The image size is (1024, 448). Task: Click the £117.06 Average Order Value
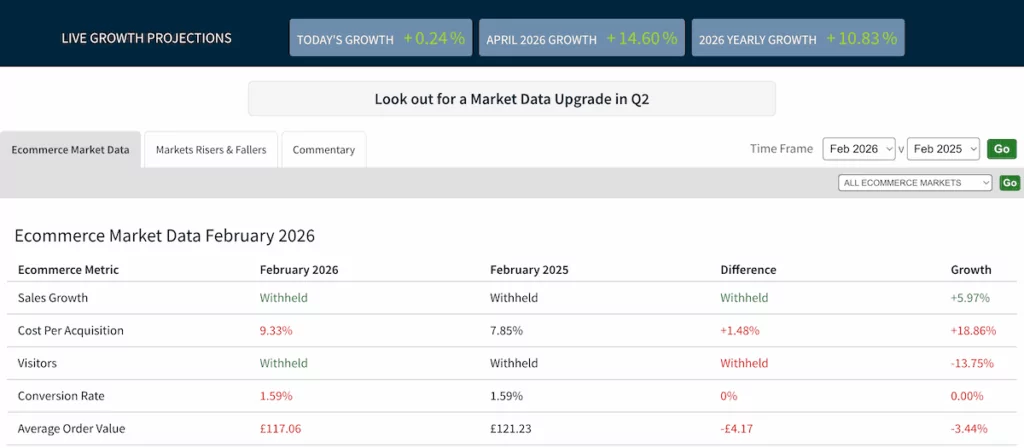[281, 429]
